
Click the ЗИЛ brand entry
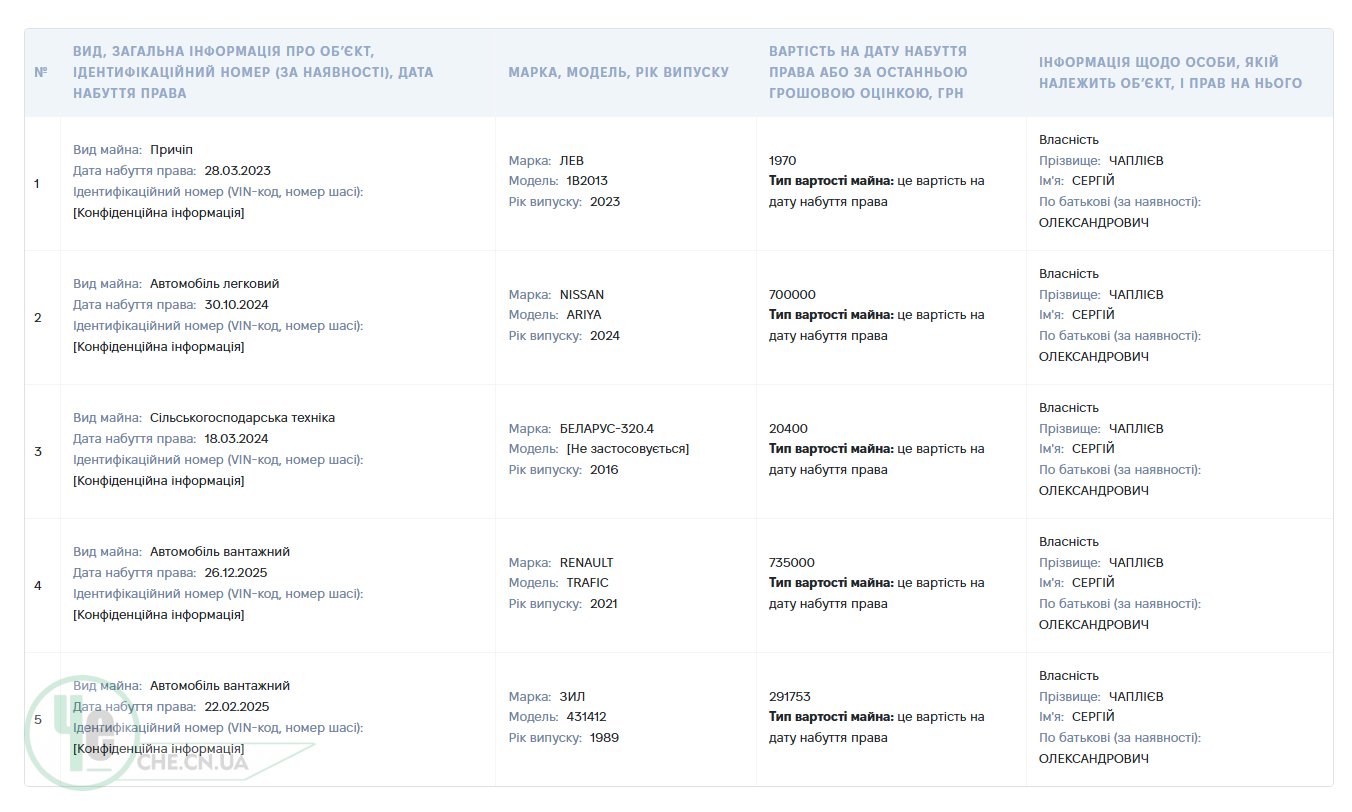coord(572,696)
